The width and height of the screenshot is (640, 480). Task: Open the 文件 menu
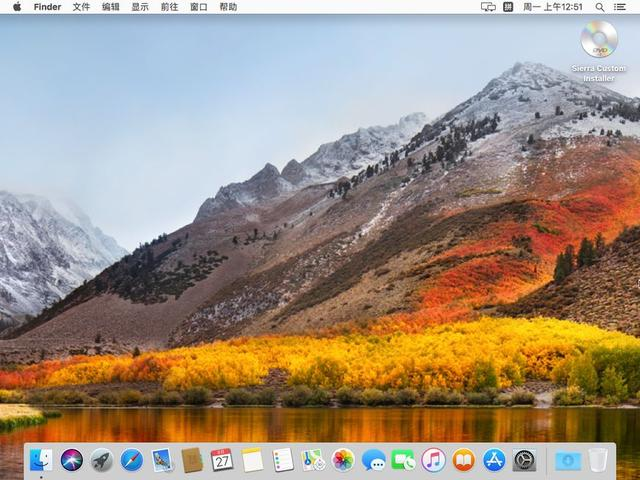click(x=81, y=7)
